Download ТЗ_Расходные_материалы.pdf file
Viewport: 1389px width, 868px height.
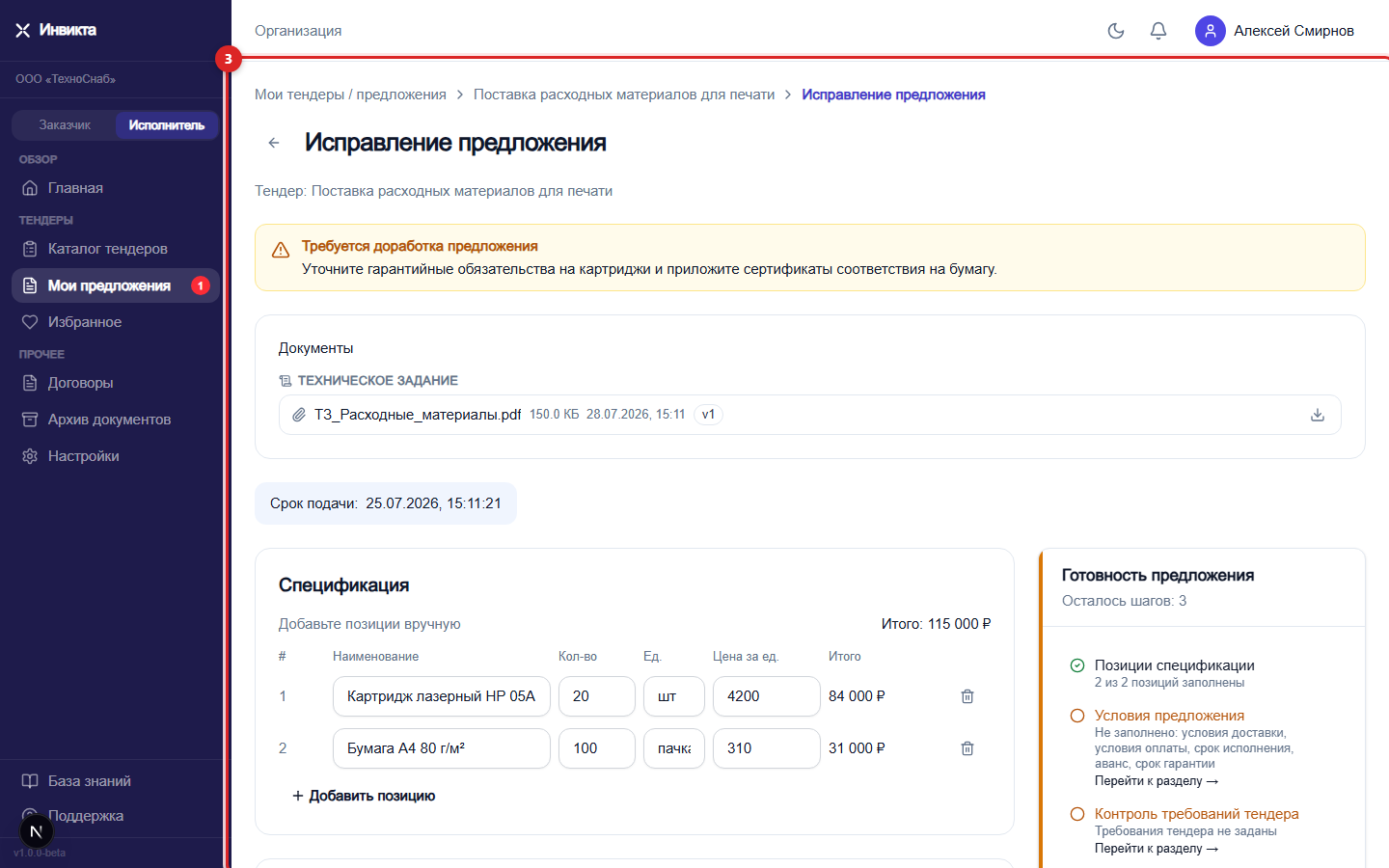pos(1318,415)
